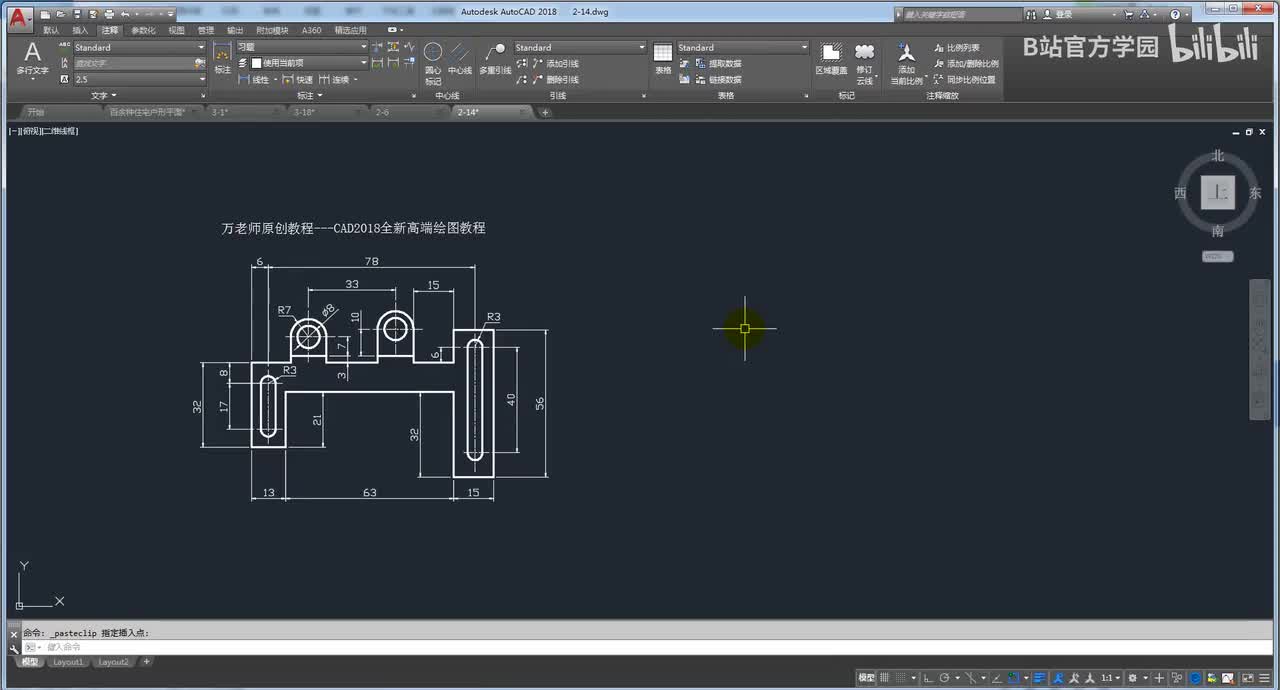Click the Undo arrow in quick access toolbar
This screenshot has height=690, width=1280.
tap(125, 14)
